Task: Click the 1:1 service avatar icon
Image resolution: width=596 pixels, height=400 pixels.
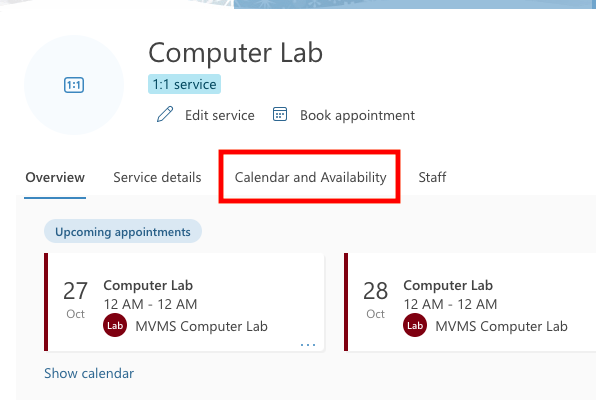Action: tap(74, 85)
